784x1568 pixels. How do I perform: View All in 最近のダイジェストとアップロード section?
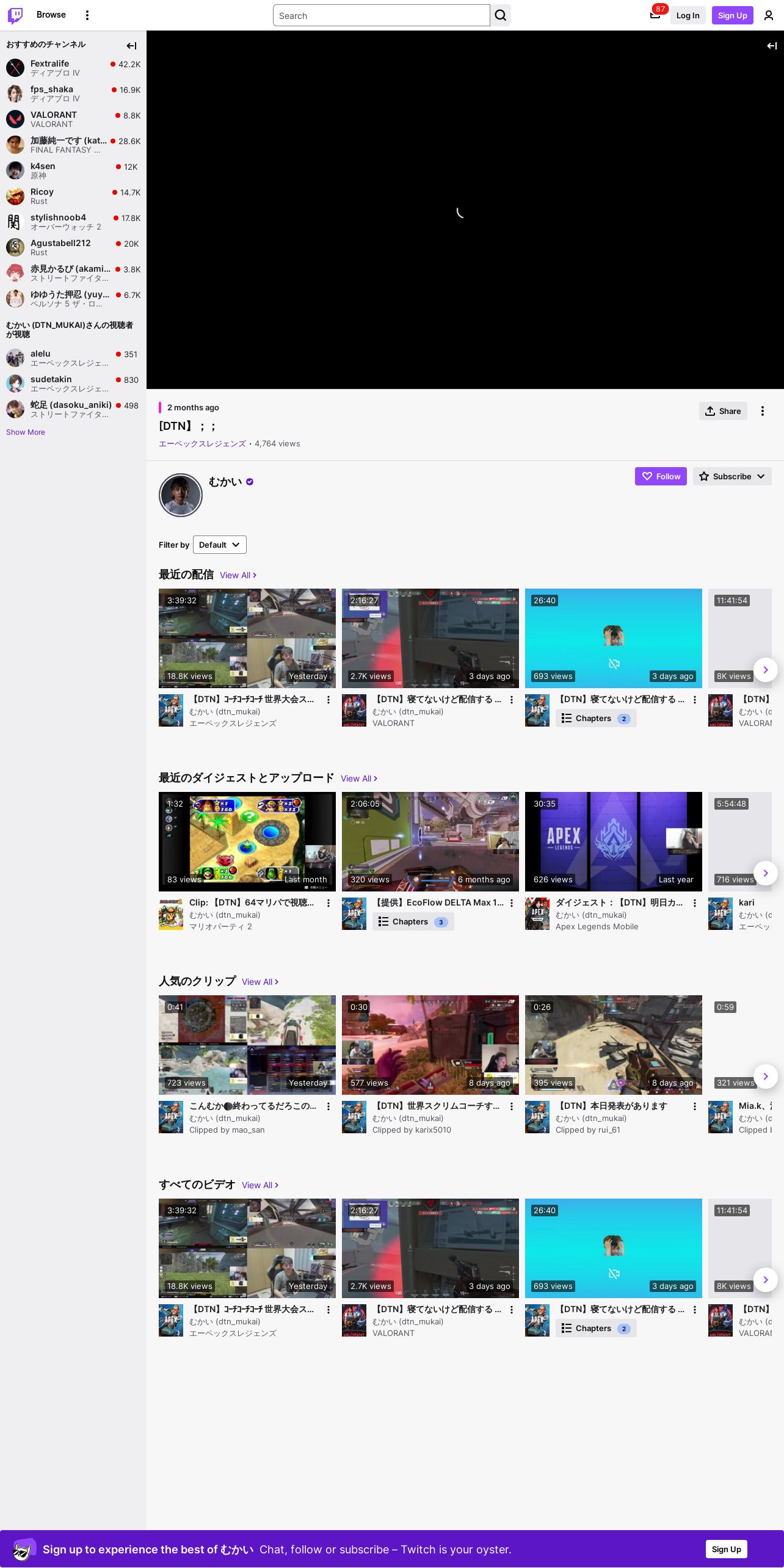tap(359, 779)
